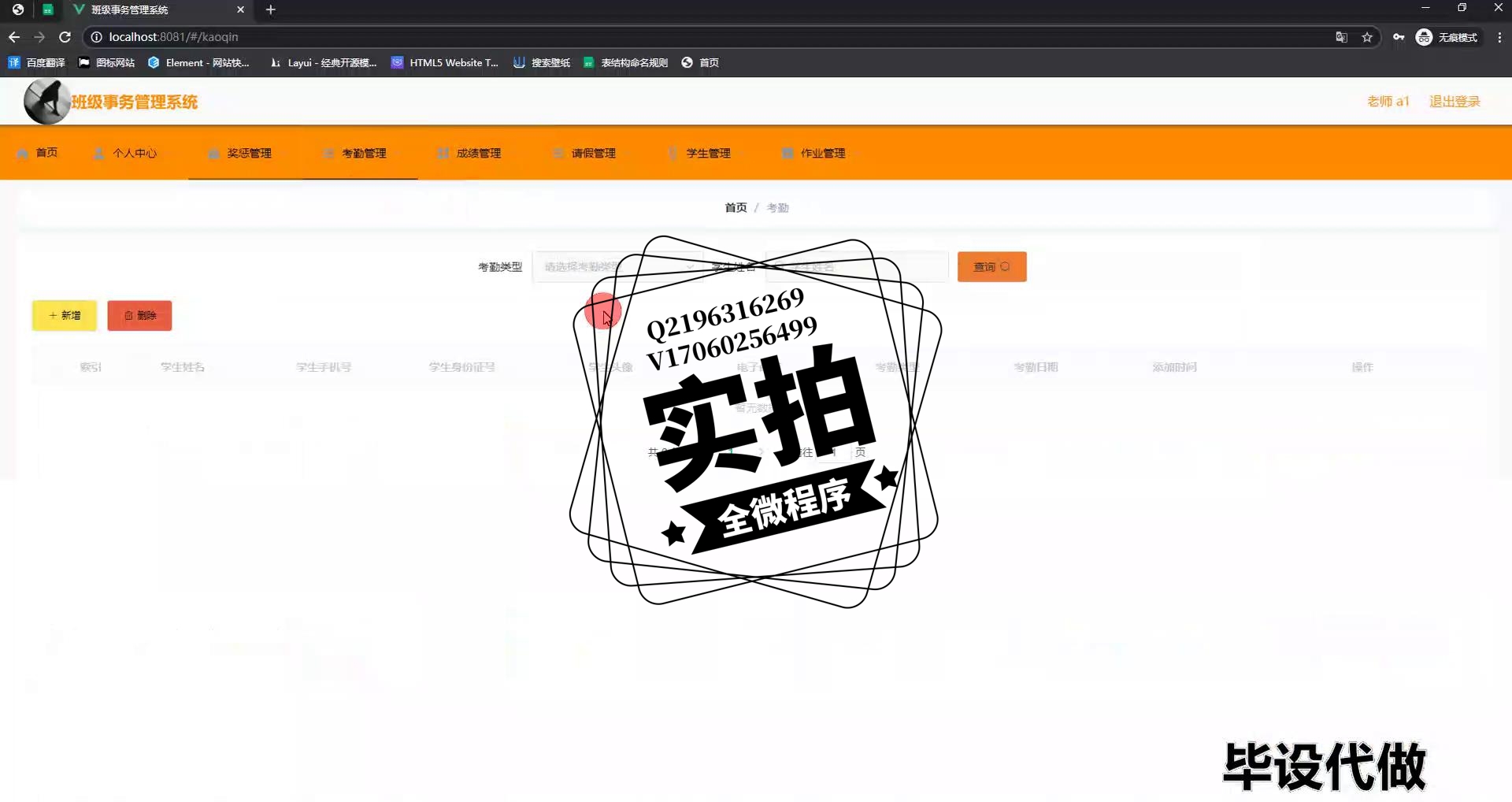The width and height of the screenshot is (1512, 802).
Task: Click 考勤日期 column header
Action: [x=1036, y=367]
